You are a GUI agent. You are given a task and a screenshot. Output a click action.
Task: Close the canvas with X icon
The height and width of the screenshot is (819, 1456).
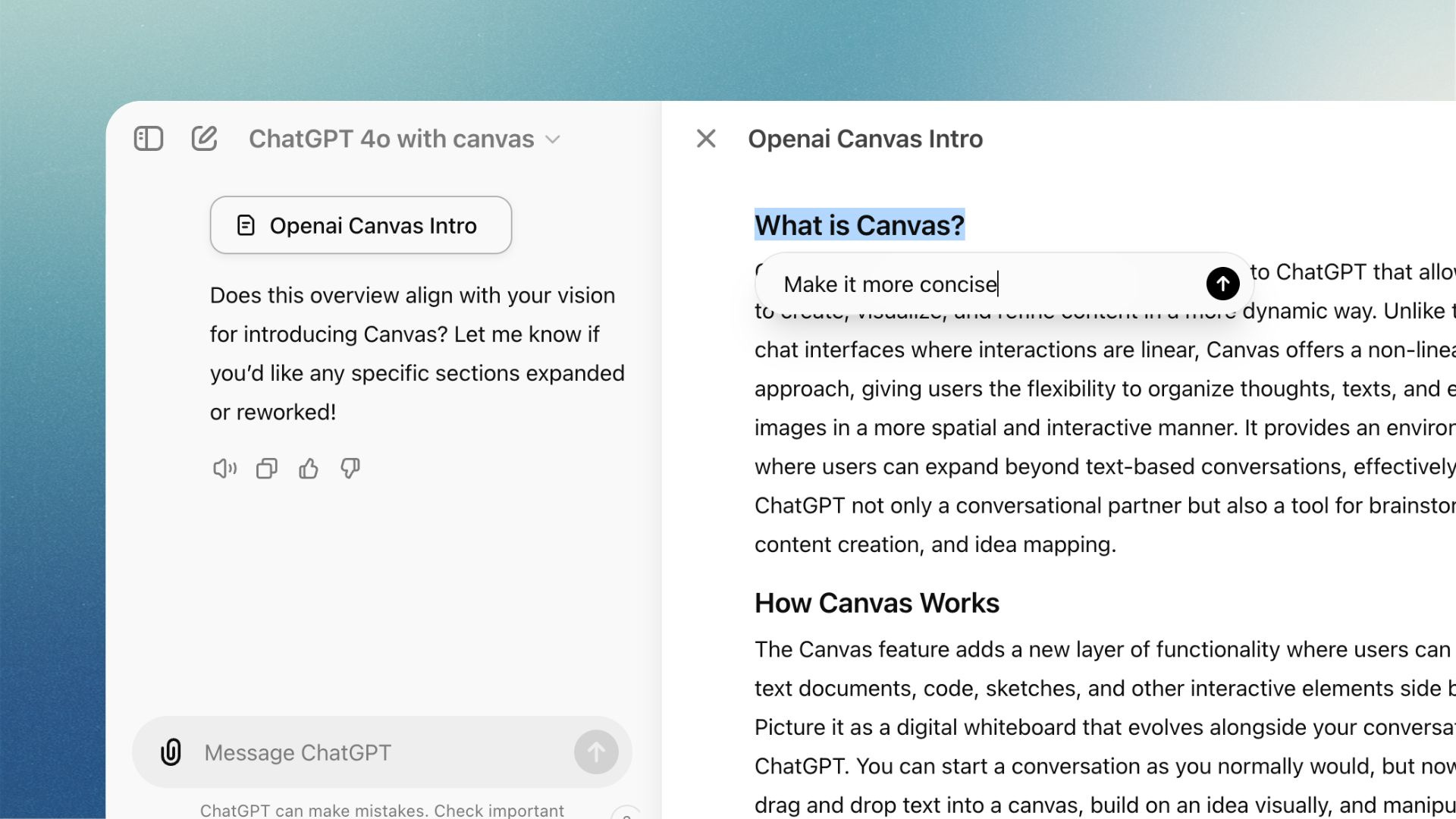tap(706, 139)
